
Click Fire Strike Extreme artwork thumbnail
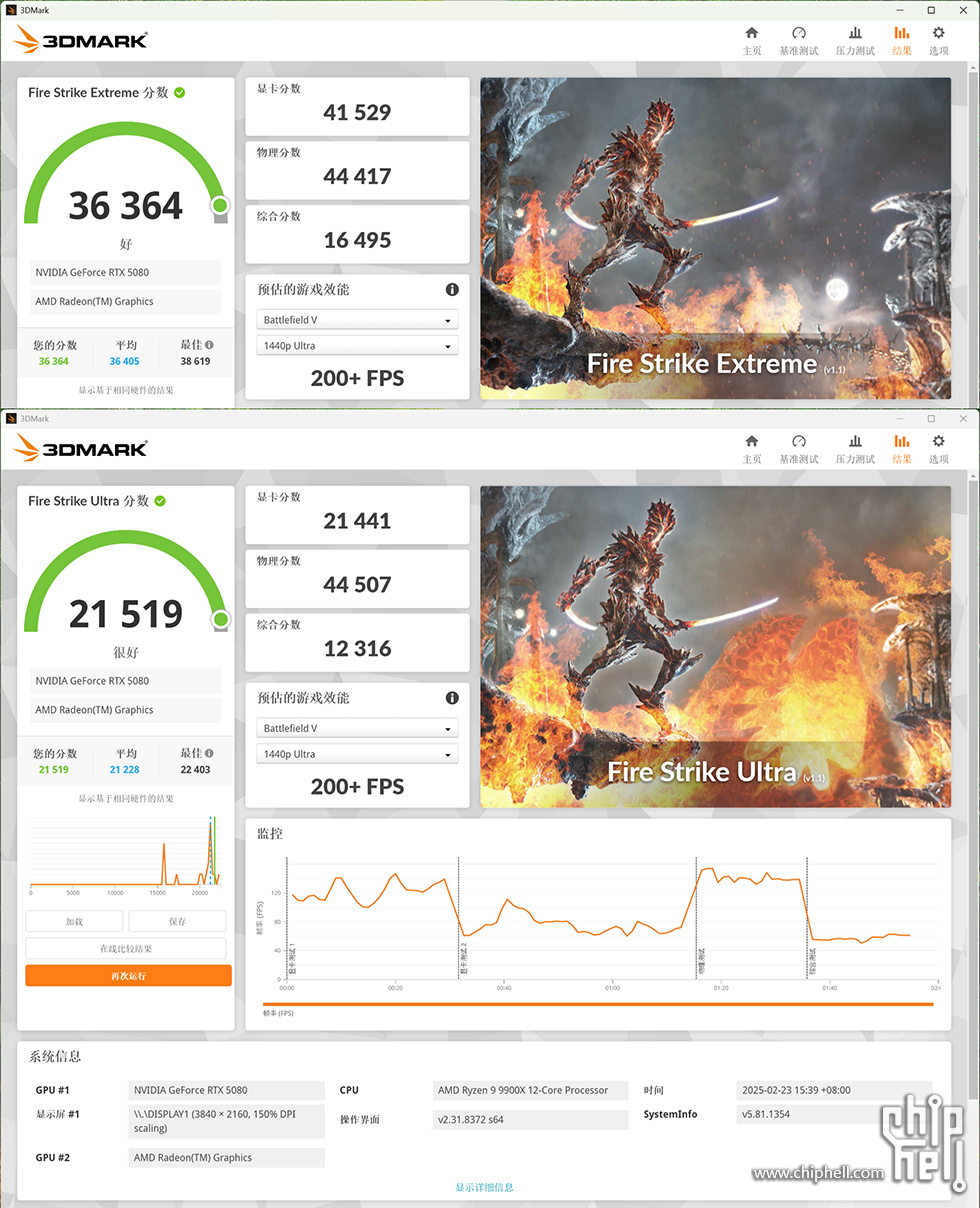coord(715,238)
